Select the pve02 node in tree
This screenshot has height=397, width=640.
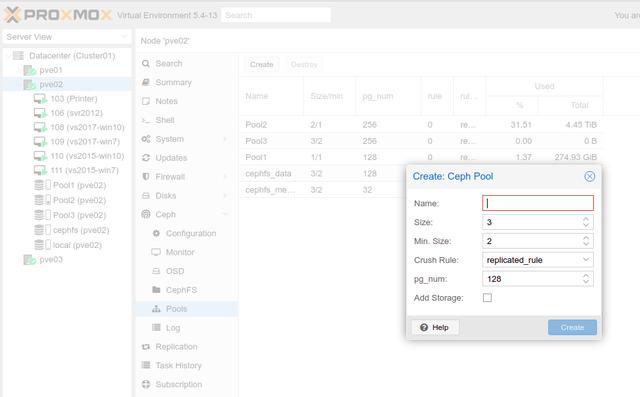67,84
